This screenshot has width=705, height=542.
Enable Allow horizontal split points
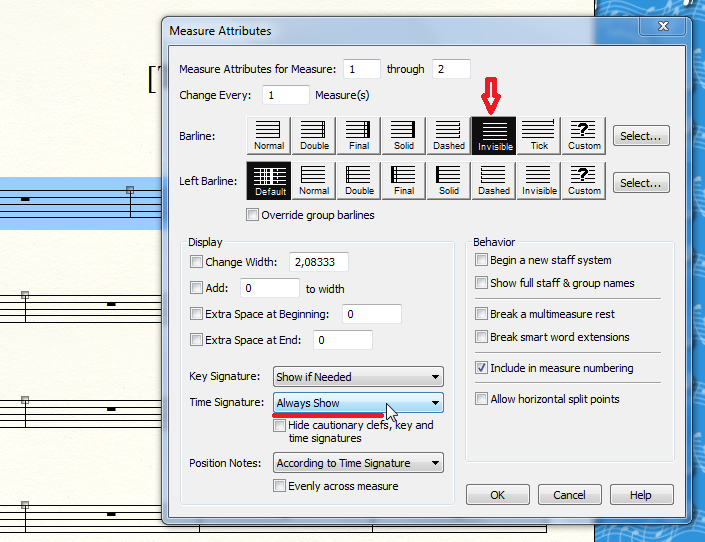(482, 399)
